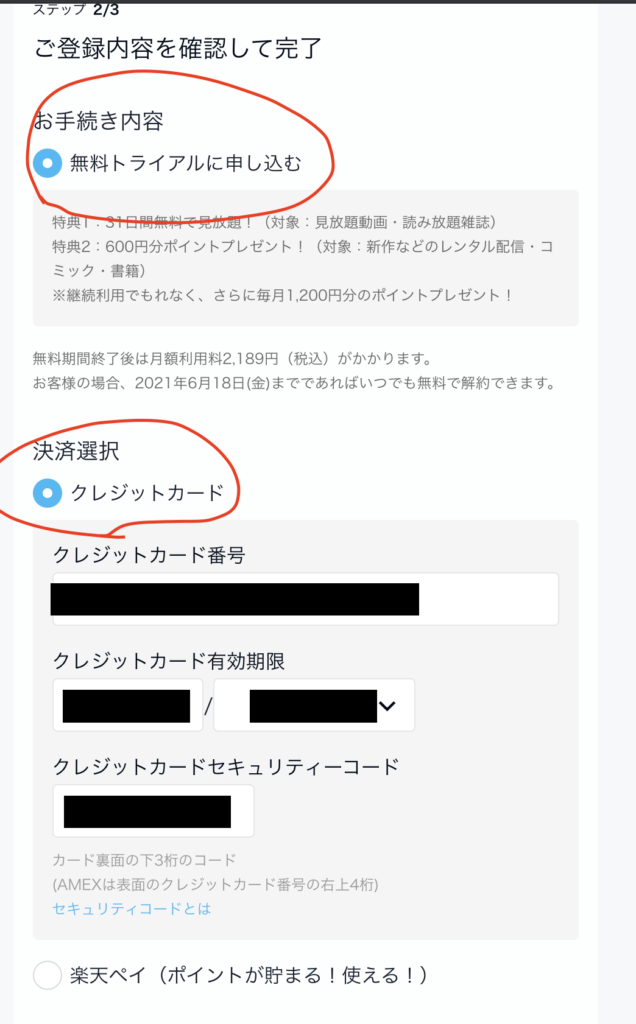The width and height of the screenshot is (636, 1024).
Task: Click the expiry month field
Action: (127, 705)
